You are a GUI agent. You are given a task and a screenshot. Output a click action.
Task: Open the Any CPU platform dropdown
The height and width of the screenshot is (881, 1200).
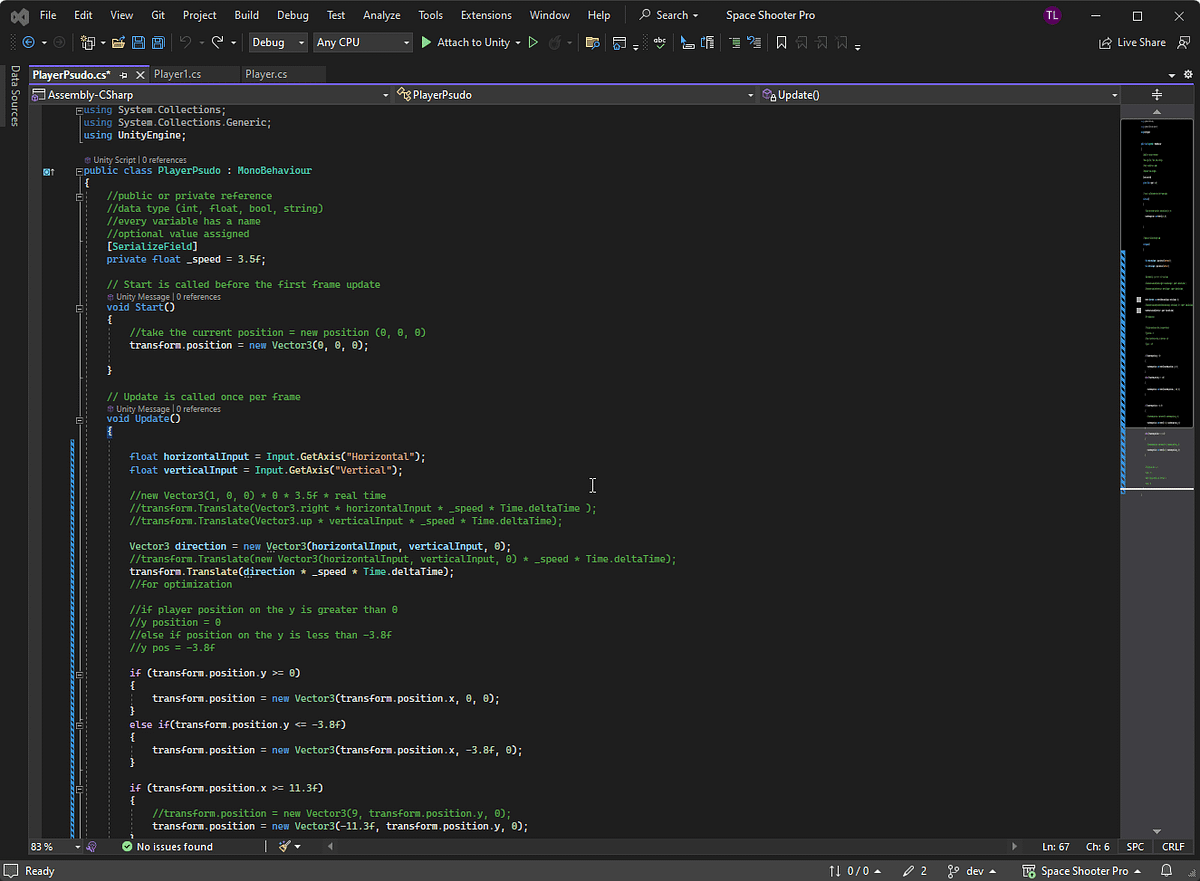tap(362, 42)
